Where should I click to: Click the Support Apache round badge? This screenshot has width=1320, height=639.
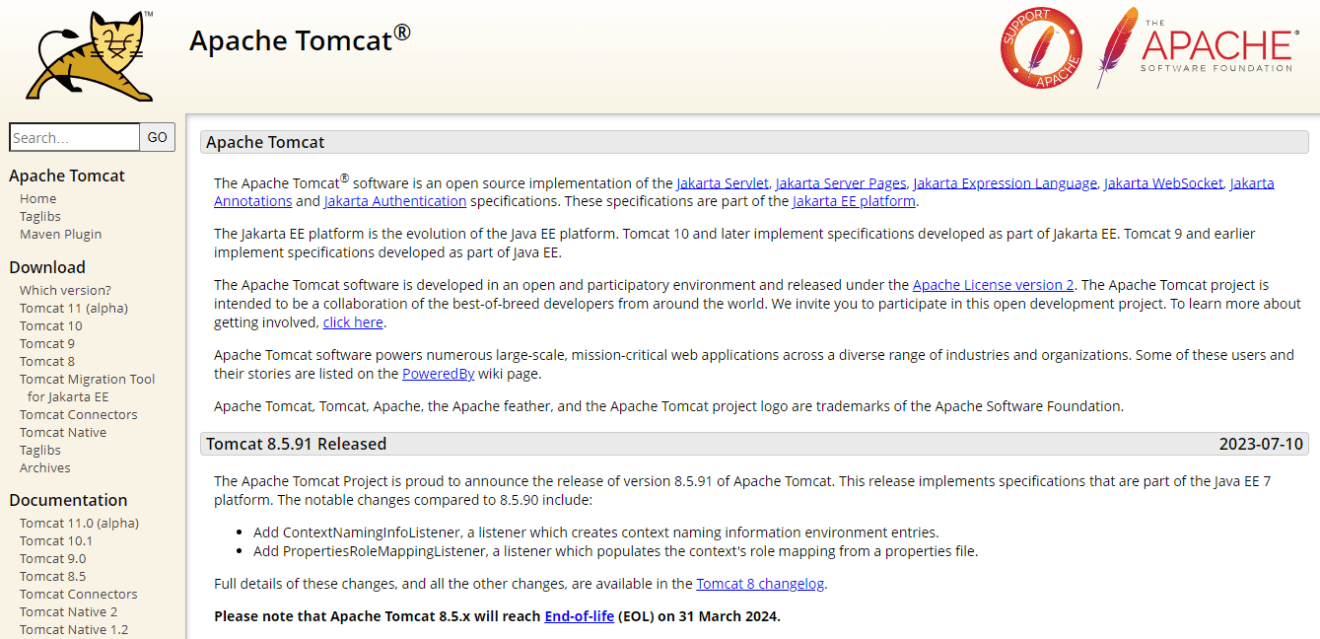(1041, 47)
